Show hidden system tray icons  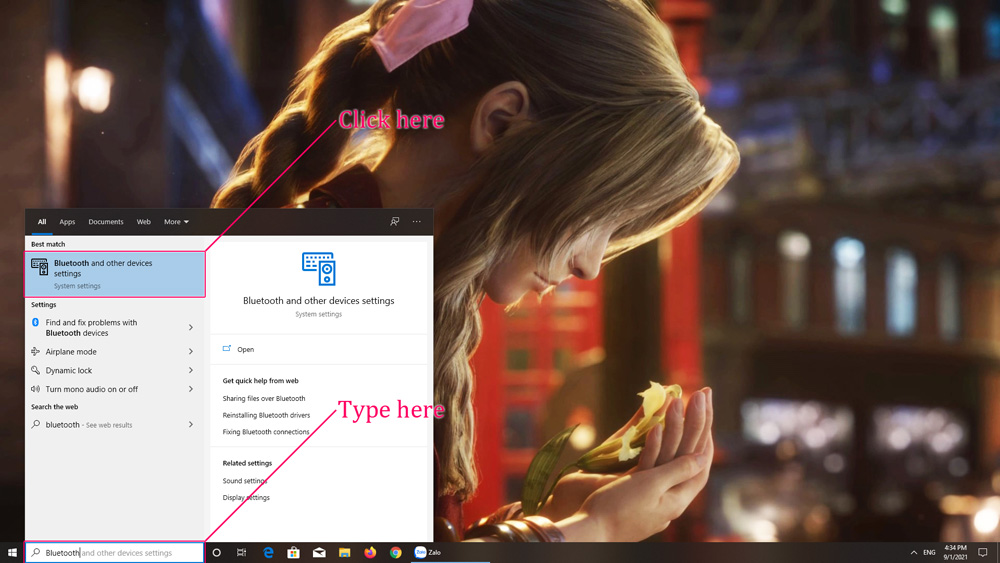pos(913,553)
